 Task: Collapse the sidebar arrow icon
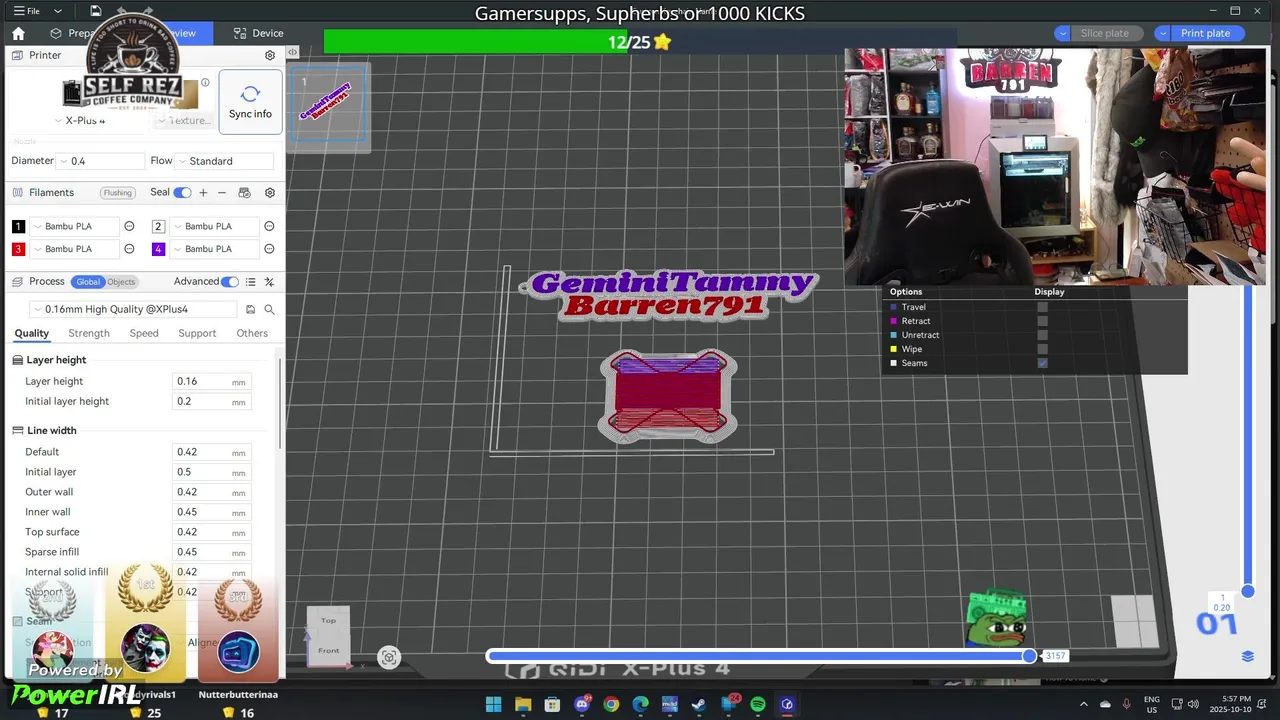(292, 52)
